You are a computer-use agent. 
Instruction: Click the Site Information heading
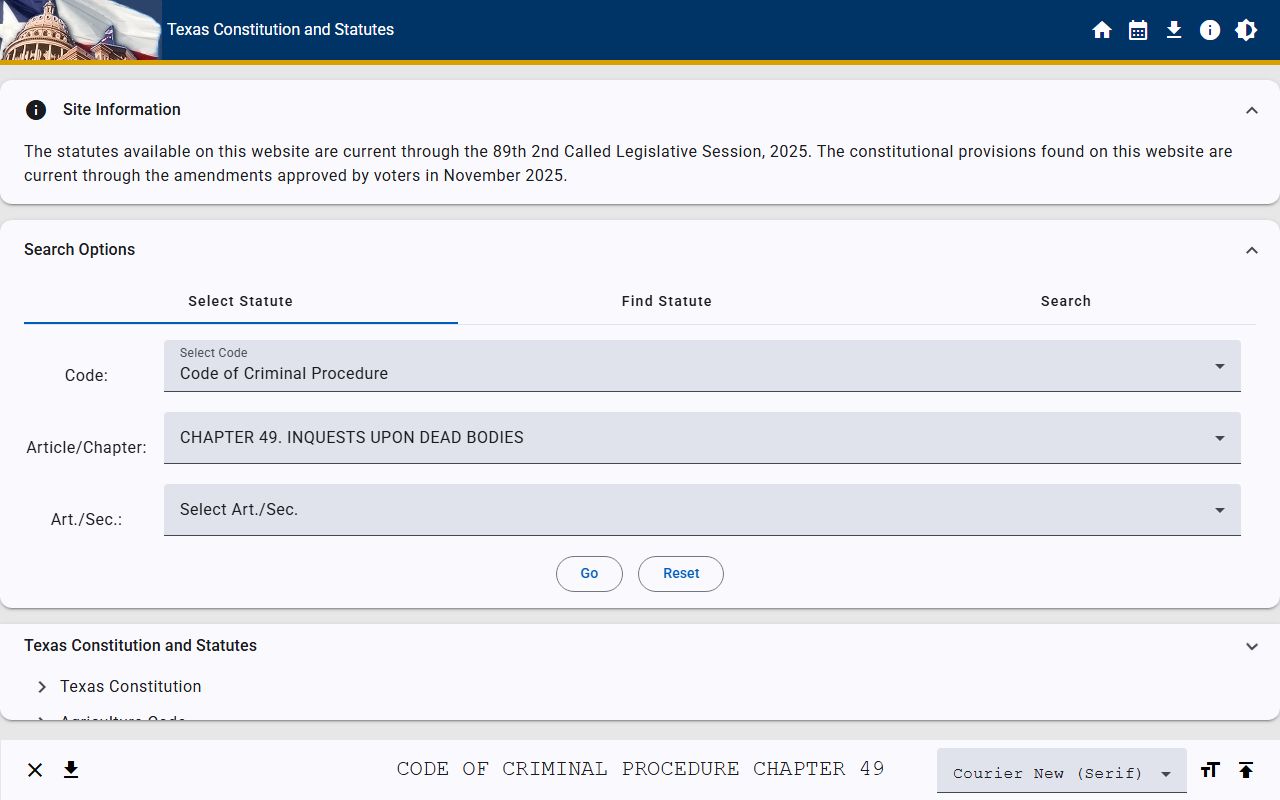coord(122,110)
